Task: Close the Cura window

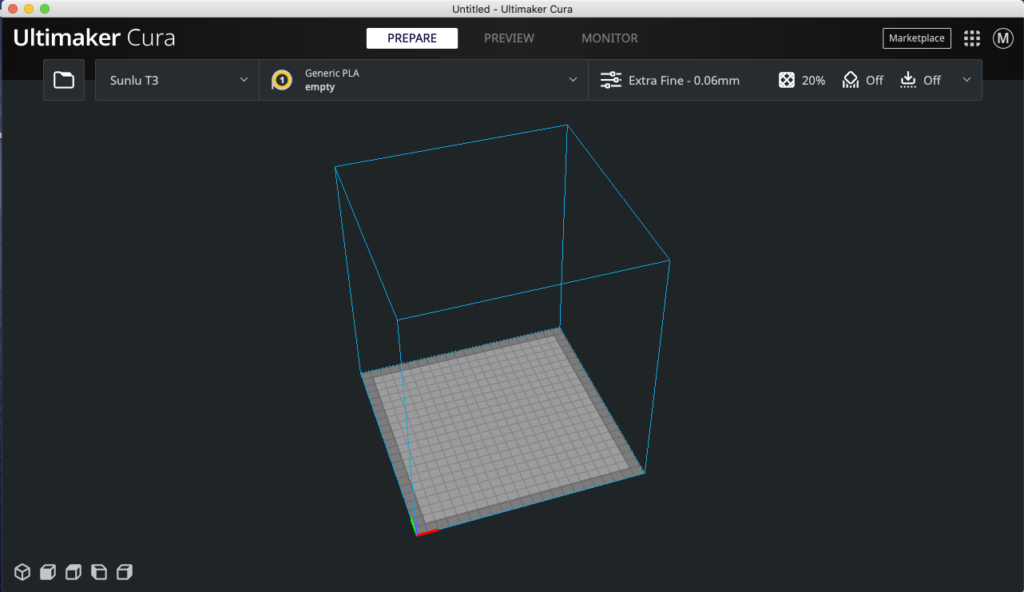Action: point(12,8)
